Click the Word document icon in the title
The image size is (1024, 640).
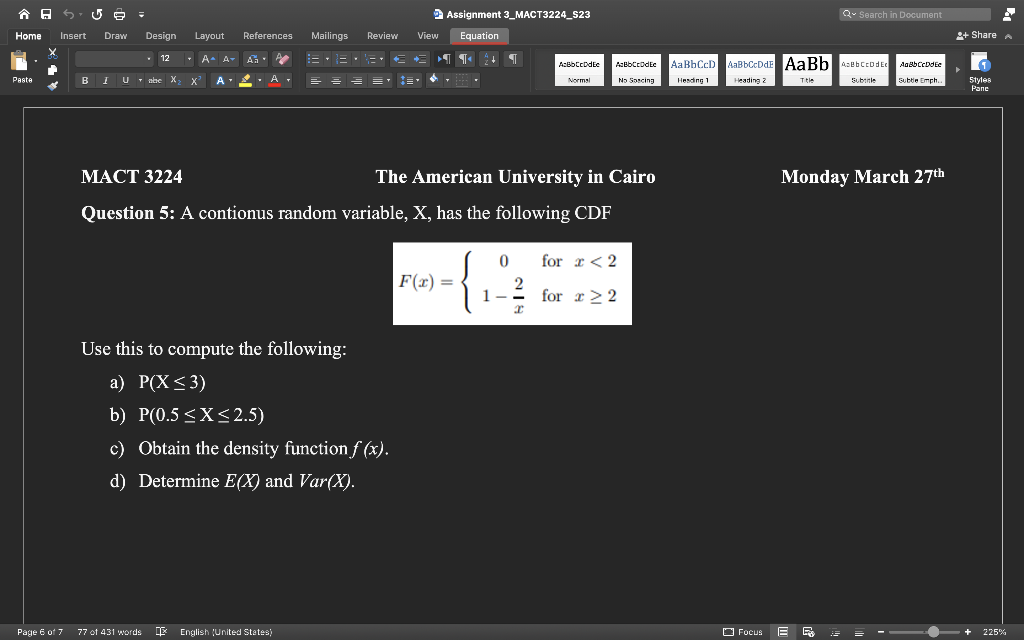pyautogui.click(x=438, y=14)
